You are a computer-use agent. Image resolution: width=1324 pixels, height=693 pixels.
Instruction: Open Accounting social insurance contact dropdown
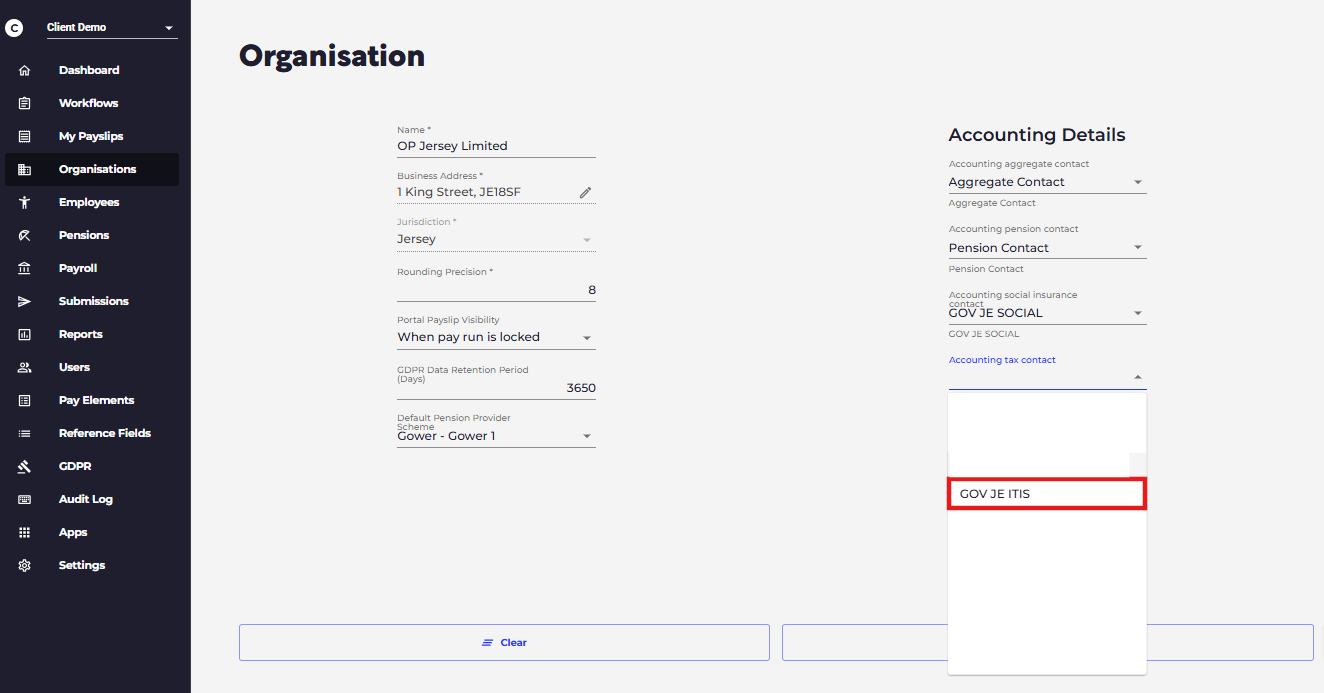[1047, 313]
